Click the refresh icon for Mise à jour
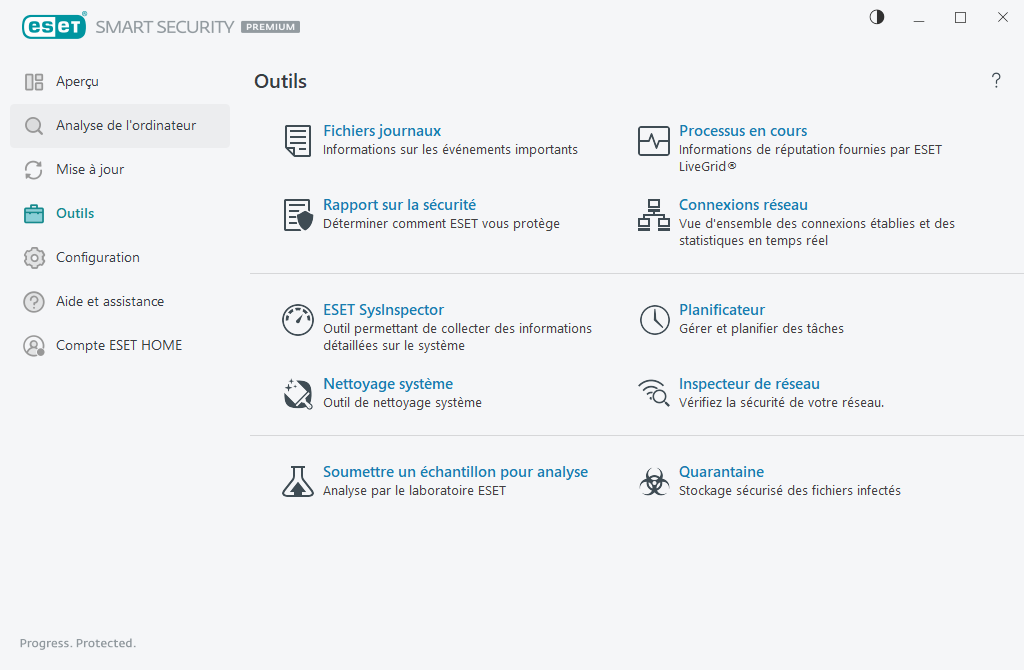 (34, 170)
